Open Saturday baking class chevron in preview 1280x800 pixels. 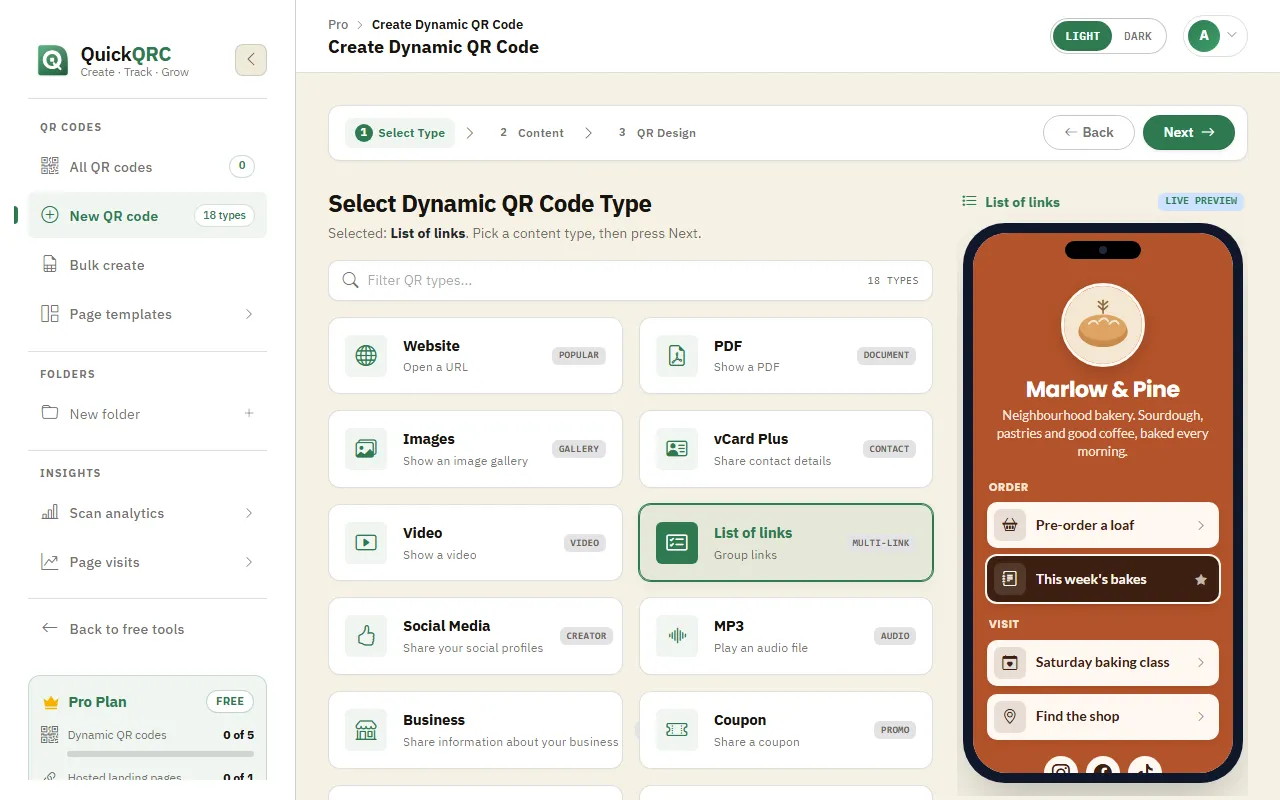tap(1201, 662)
